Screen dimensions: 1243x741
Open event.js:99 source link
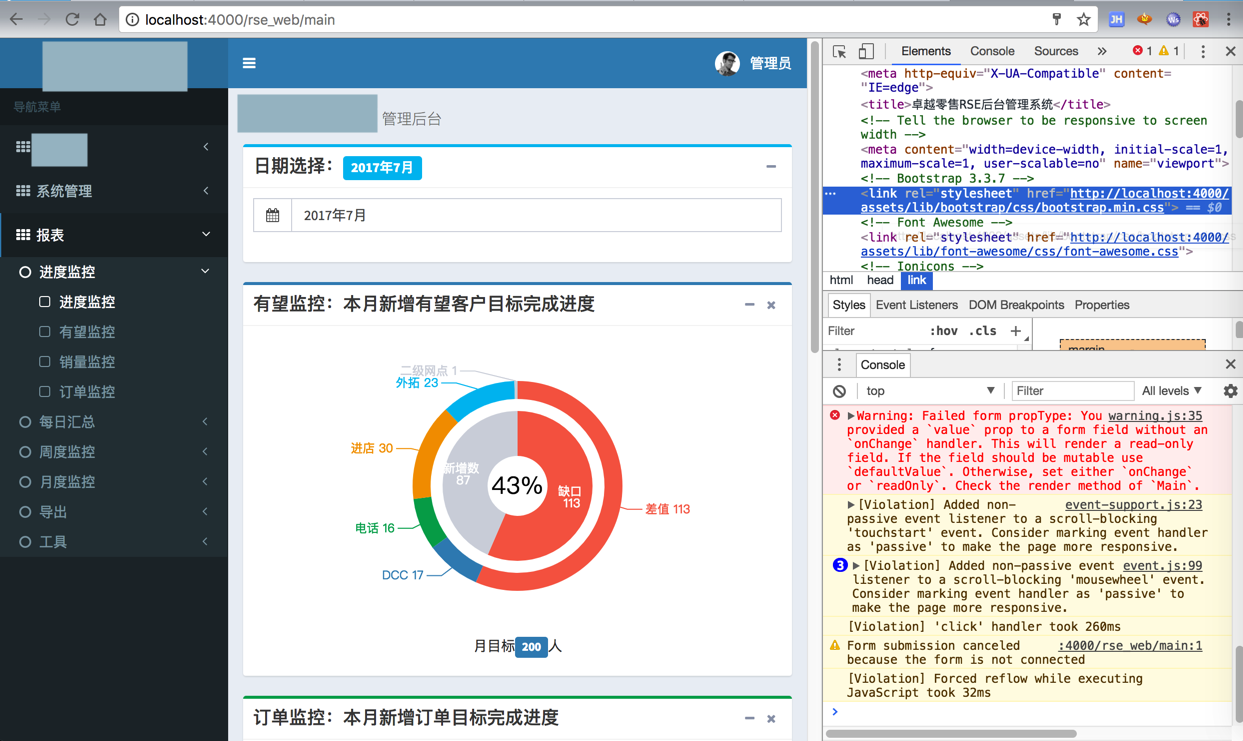[1162, 566]
